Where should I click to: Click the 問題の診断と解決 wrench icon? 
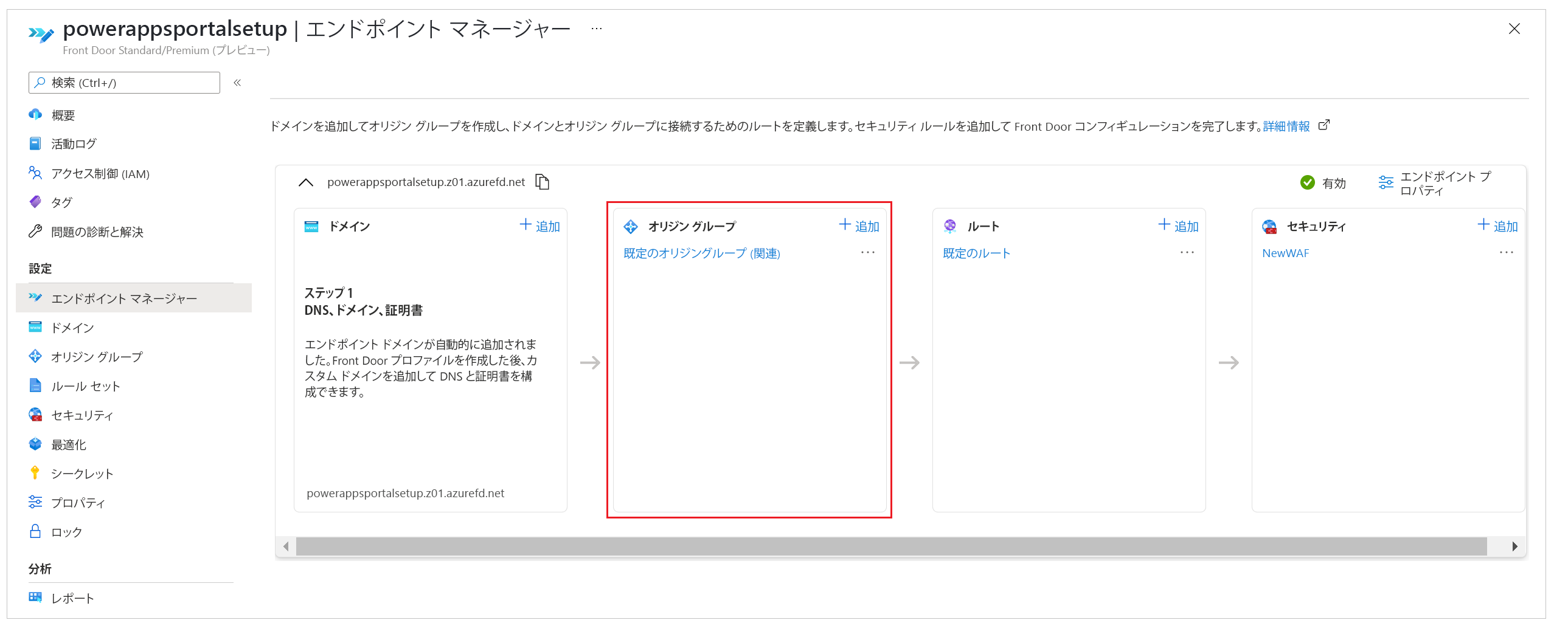point(35,231)
